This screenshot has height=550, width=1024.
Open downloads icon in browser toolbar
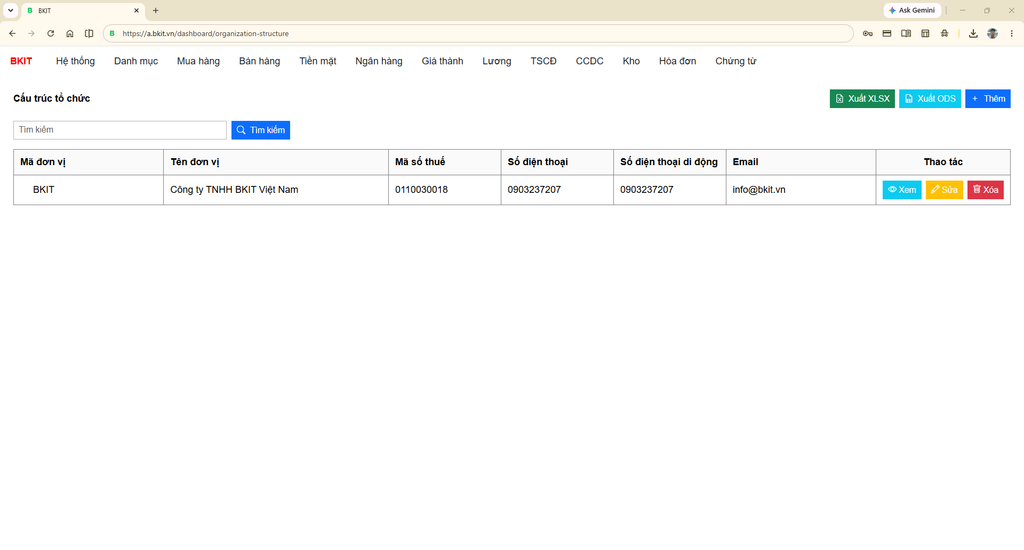[973, 33]
